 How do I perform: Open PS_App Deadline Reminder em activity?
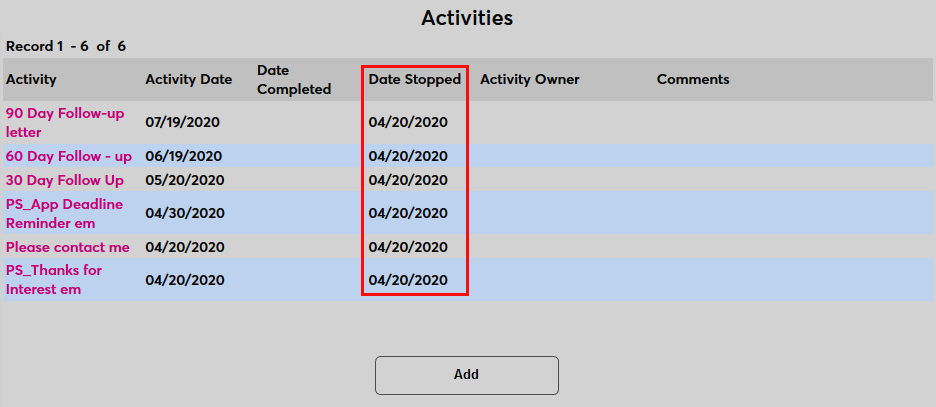(x=64, y=213)
